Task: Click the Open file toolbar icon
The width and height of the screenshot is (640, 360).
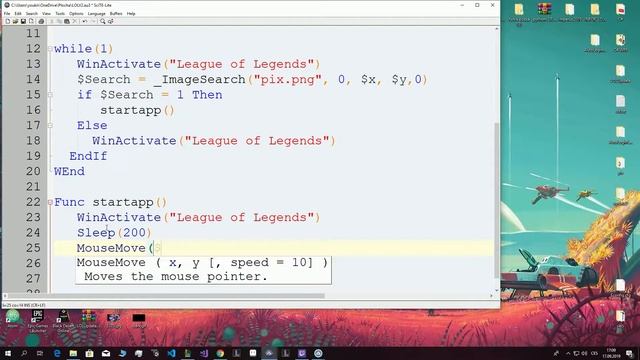Action: (16, 21)
